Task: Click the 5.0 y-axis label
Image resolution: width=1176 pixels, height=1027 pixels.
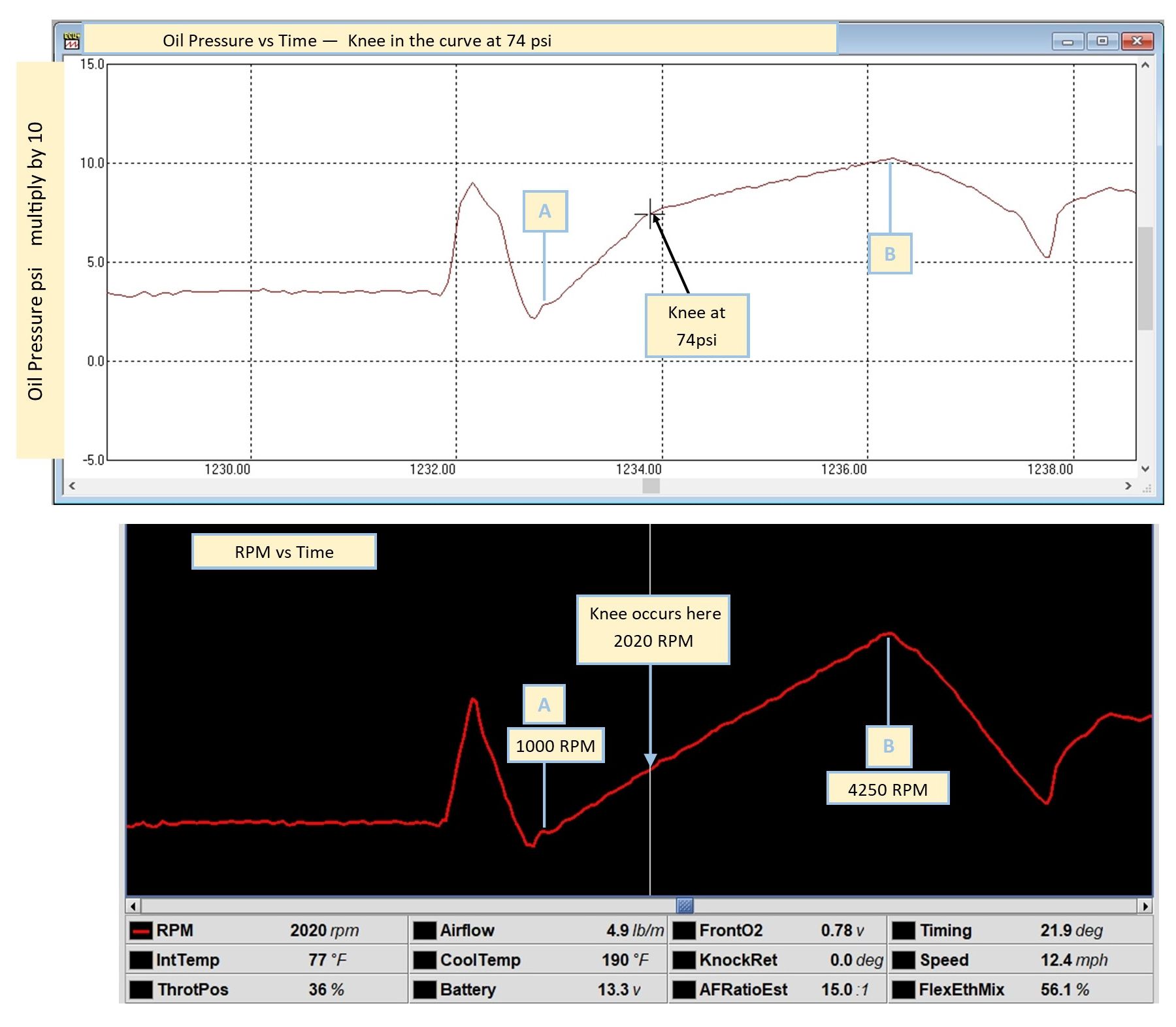Action: 95,262
